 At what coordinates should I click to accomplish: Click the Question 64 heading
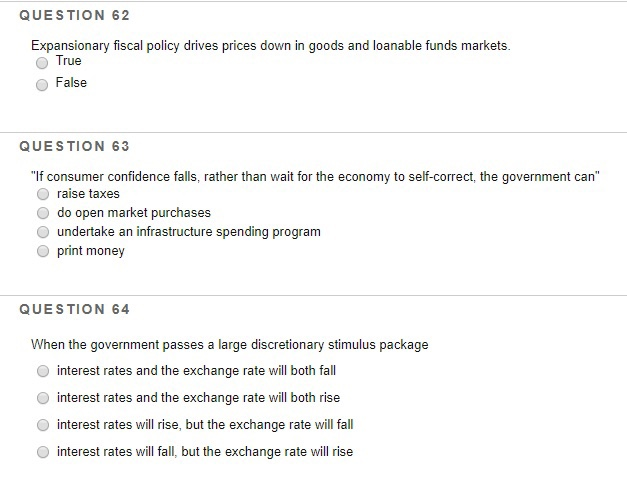pos(74,309)
